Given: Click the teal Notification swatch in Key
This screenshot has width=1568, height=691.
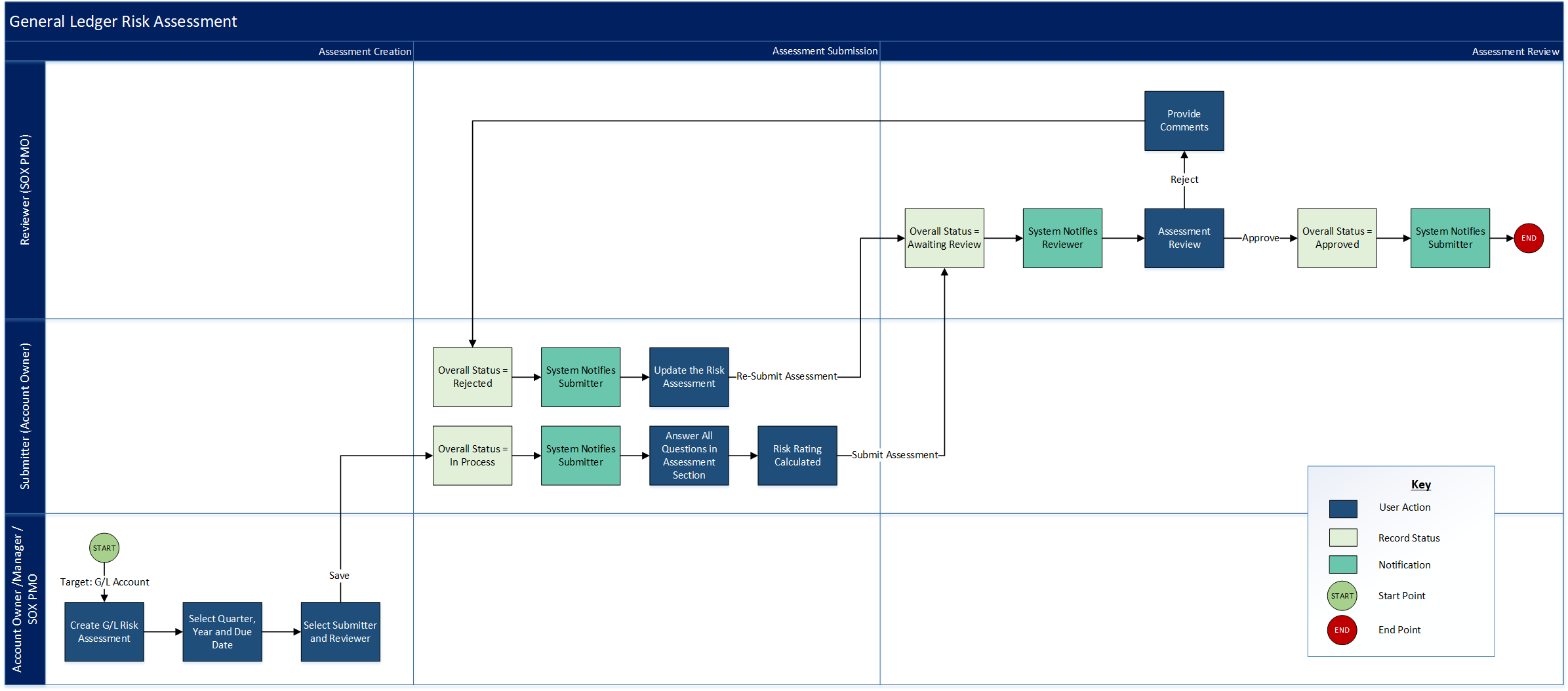Looking at the screenshot, I should pos(1343,564).
